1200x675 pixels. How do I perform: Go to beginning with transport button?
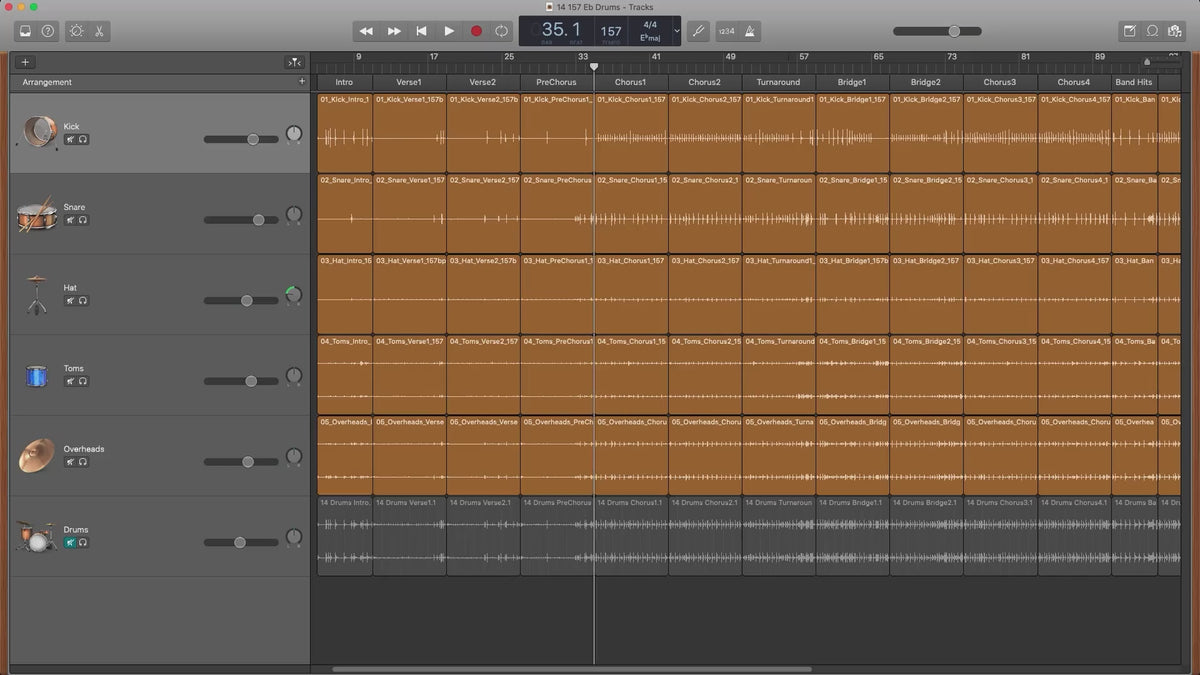coord(421,31)
